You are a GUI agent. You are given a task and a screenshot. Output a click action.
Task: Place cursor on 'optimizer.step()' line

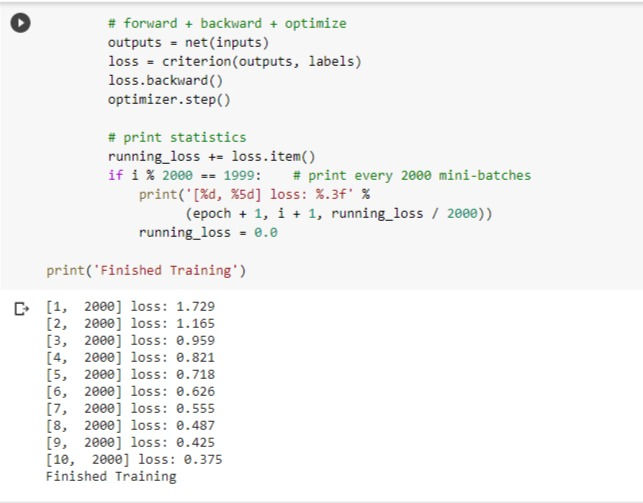click(169, 100)
